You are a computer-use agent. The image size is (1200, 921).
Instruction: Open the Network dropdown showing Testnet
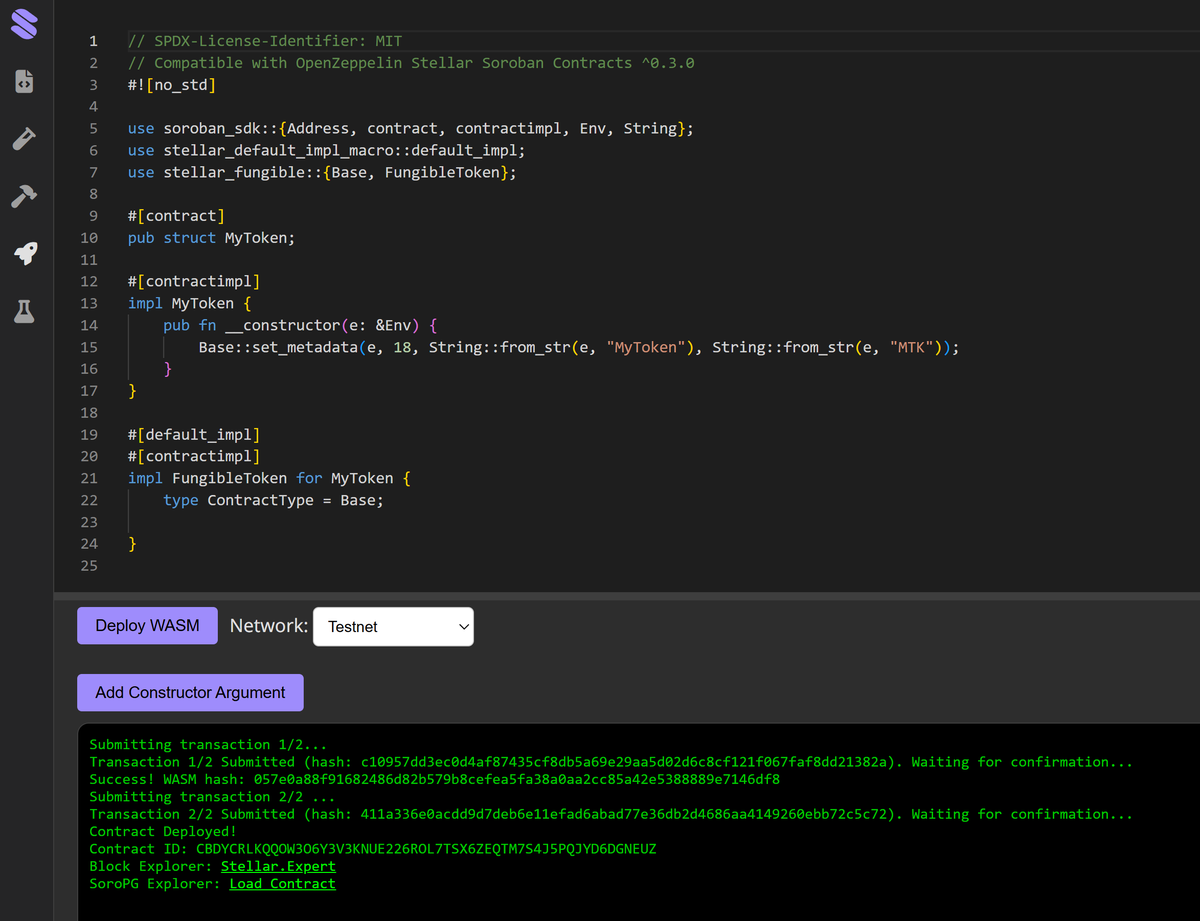click(x=393, y=627)
